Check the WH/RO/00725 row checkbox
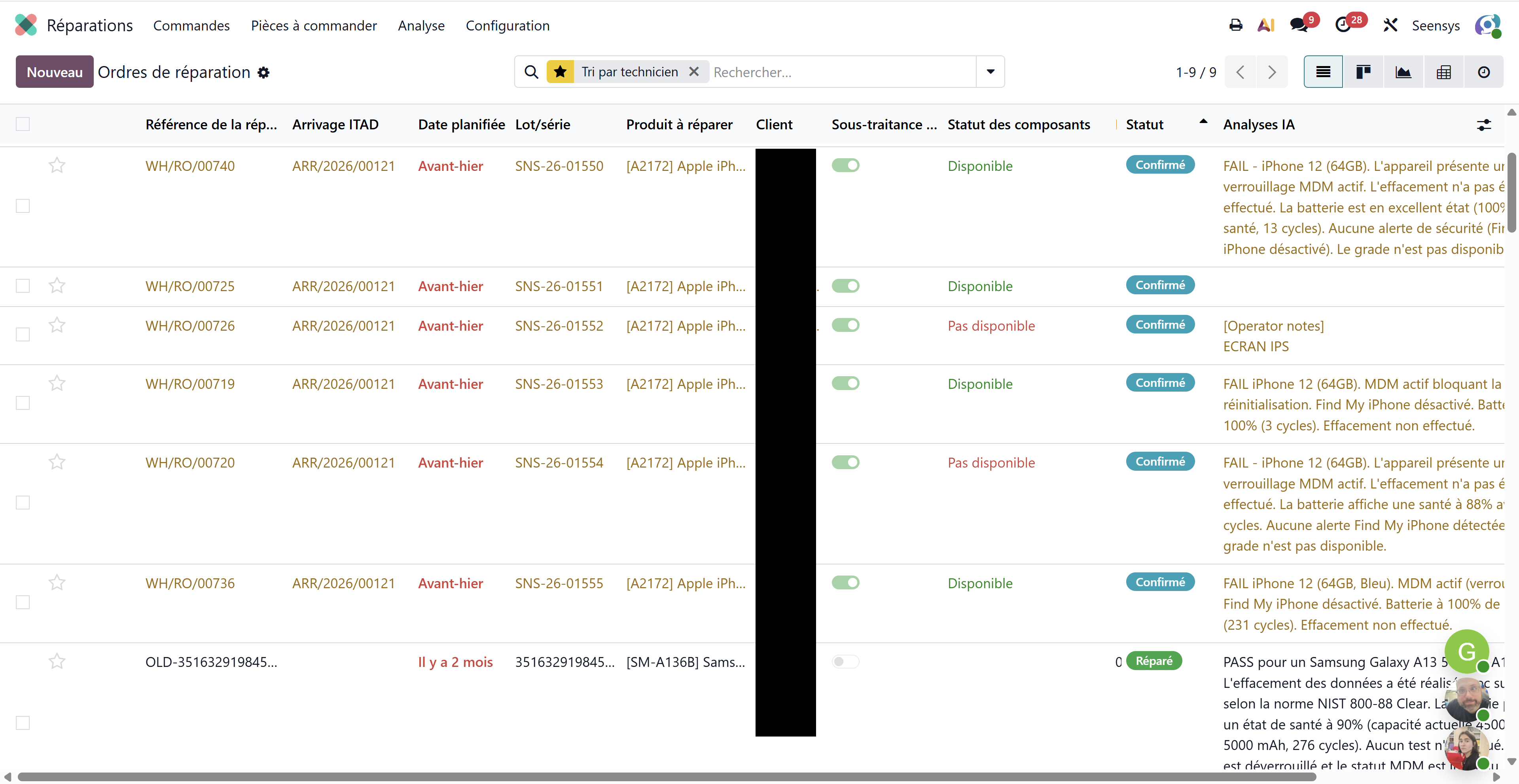The width and height of the screenshot is (1519, 784). tap(23, 286)
